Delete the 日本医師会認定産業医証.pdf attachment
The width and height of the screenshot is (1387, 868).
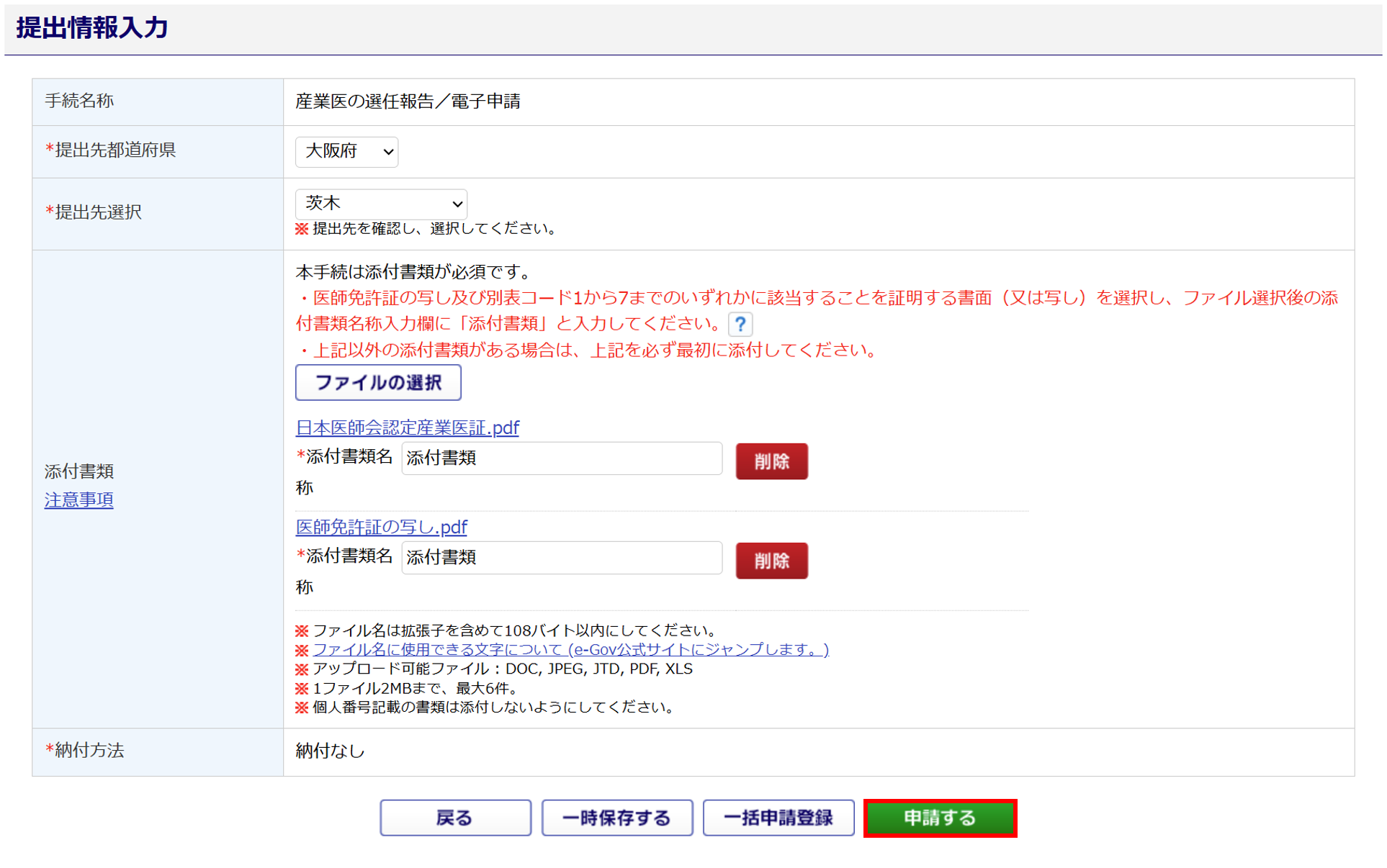click(x=771, y=461)
